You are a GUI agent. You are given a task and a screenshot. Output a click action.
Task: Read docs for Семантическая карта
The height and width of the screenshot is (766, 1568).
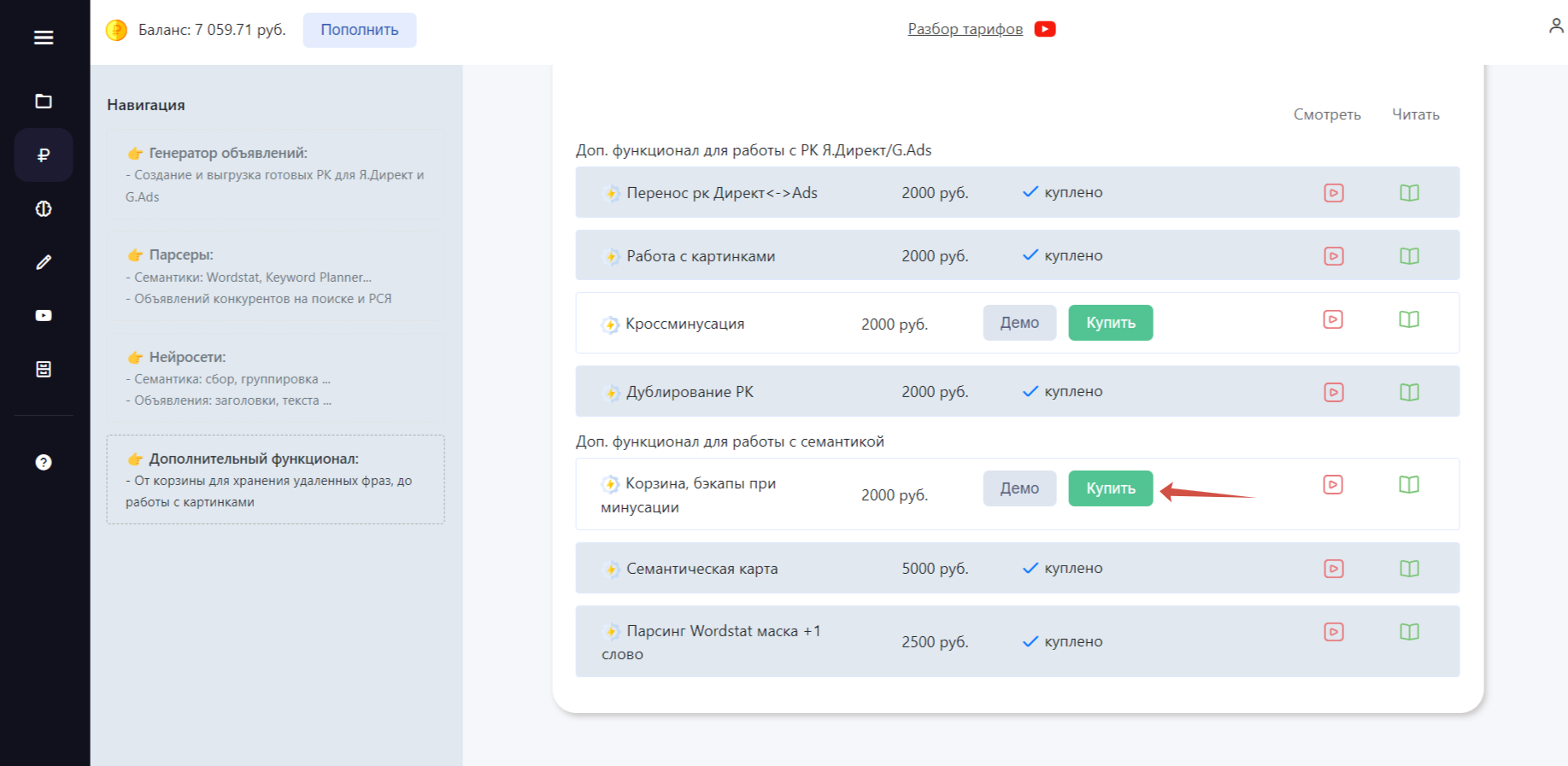(1410, 569)
